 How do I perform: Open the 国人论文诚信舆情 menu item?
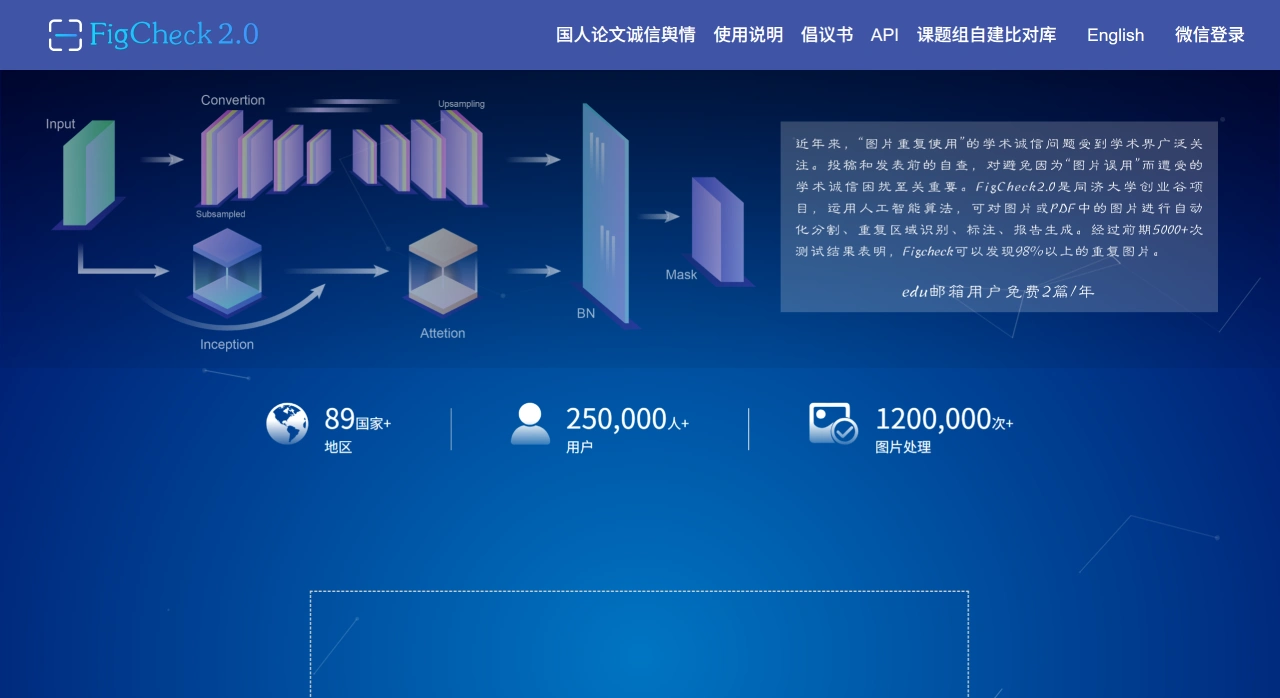pos(625,35)
